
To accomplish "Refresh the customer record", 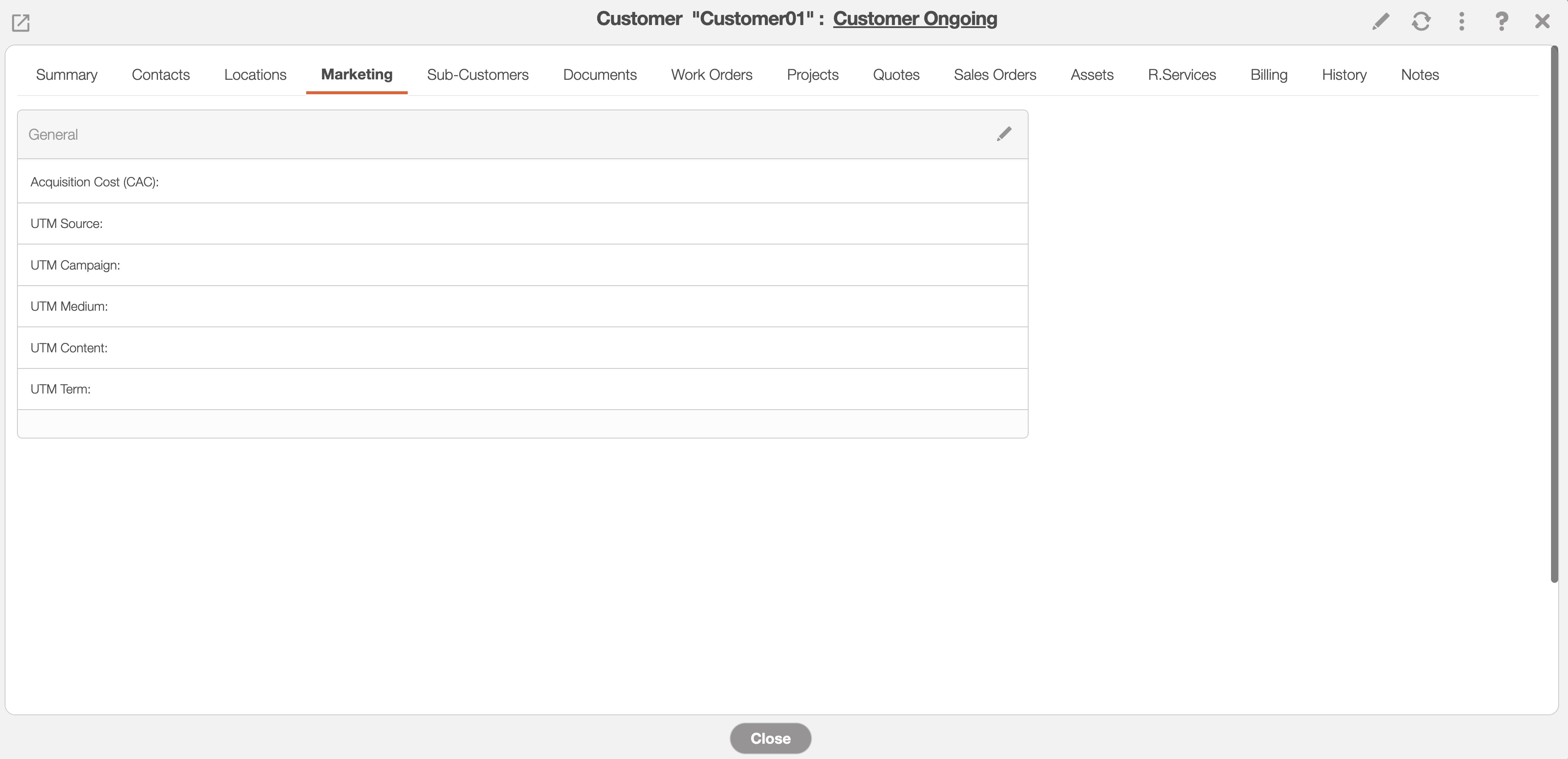I will 1421,22.
